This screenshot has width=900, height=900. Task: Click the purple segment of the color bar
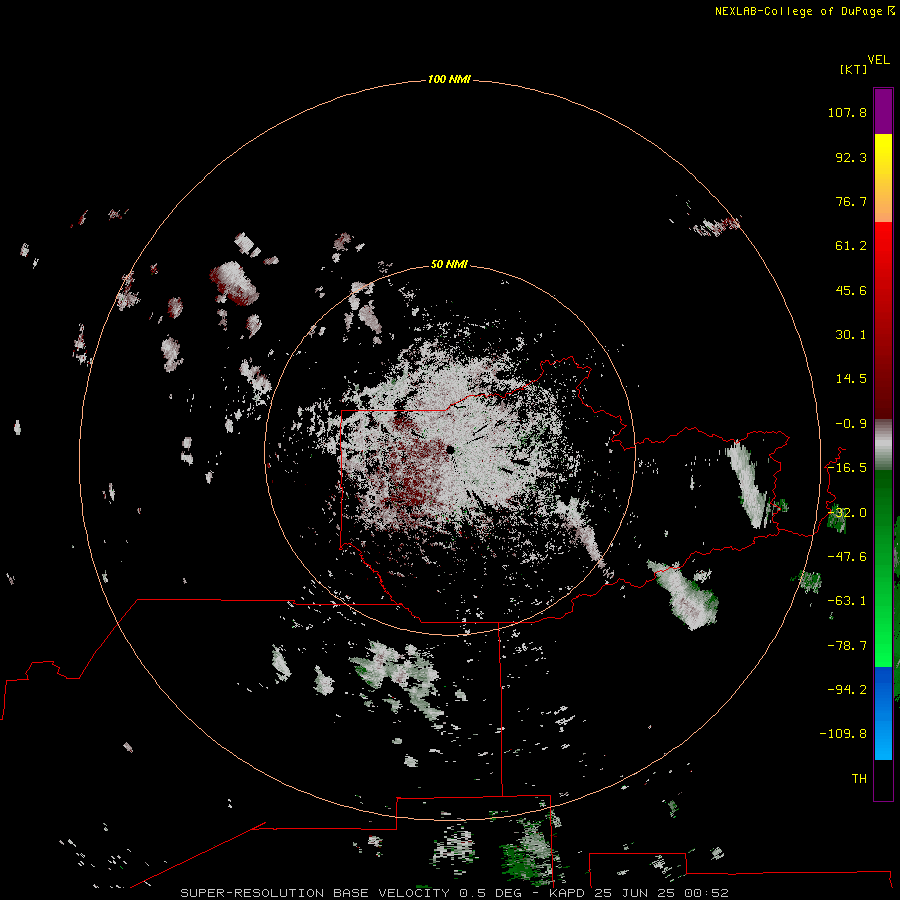883,111
